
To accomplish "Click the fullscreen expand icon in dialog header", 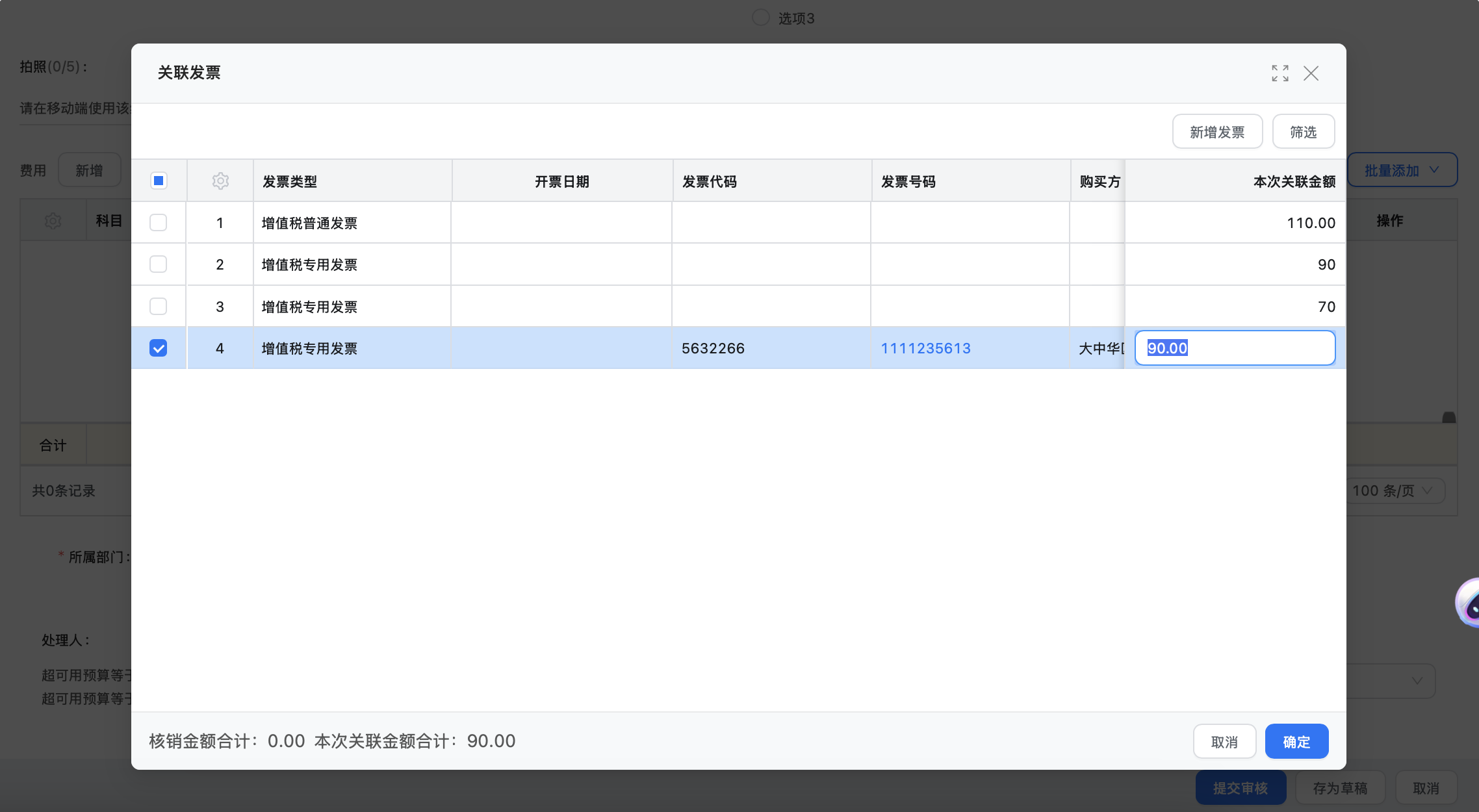I will coord(1280,73).
